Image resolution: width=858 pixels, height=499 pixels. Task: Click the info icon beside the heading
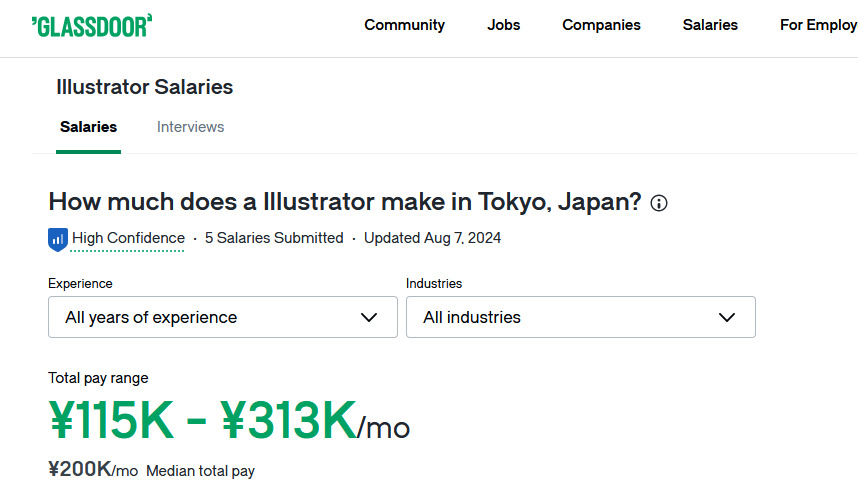pyautogui.click(x=659, y=203)
